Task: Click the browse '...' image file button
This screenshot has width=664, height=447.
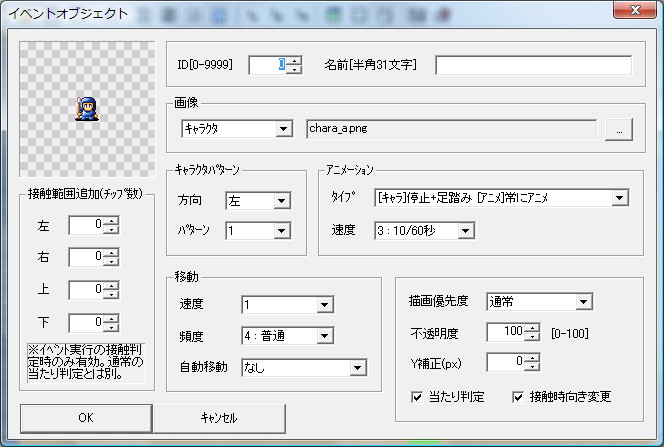Action: 619,129
